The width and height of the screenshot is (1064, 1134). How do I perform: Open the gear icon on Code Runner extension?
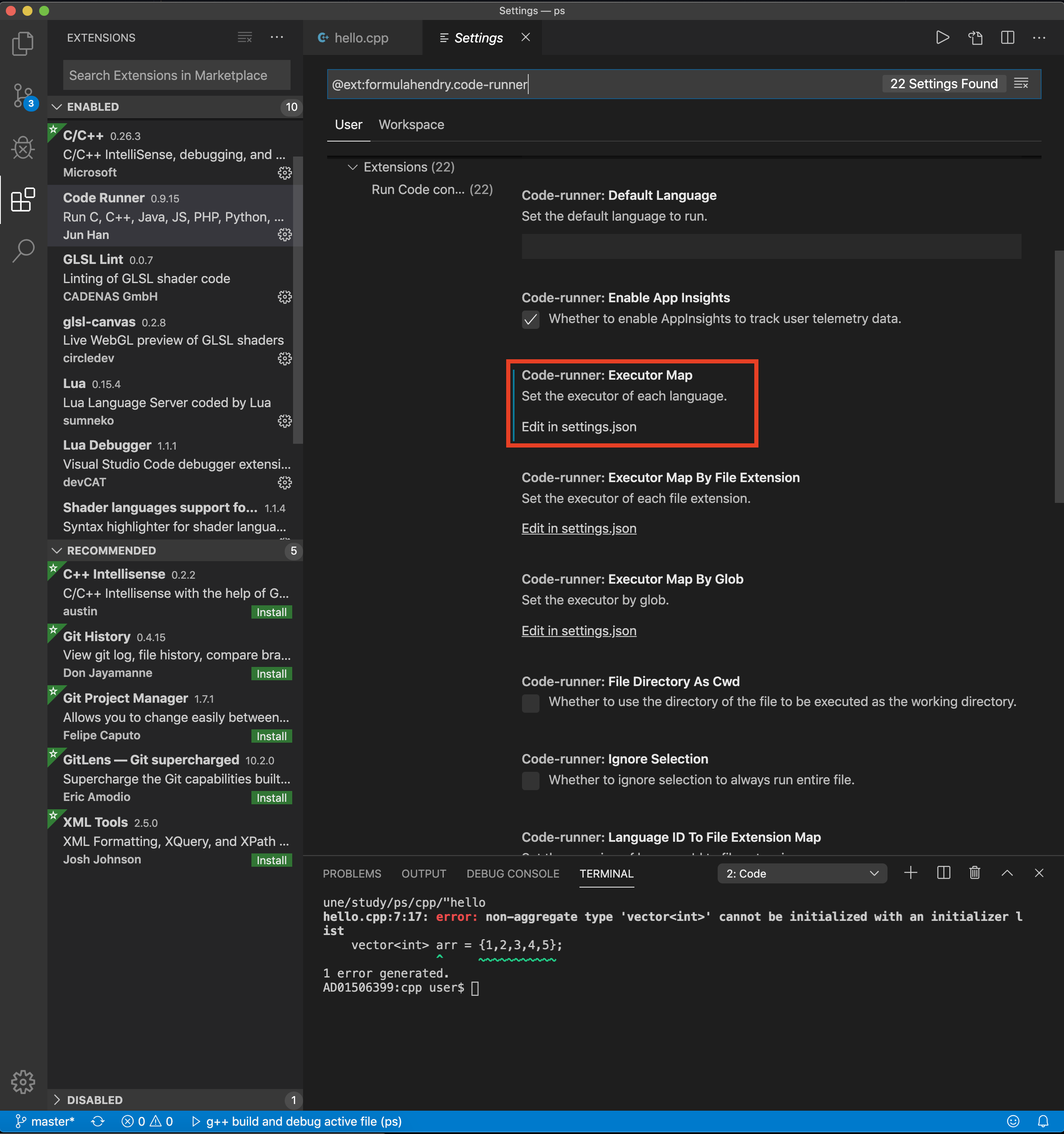pyautogui.click(x=285, y=234)
